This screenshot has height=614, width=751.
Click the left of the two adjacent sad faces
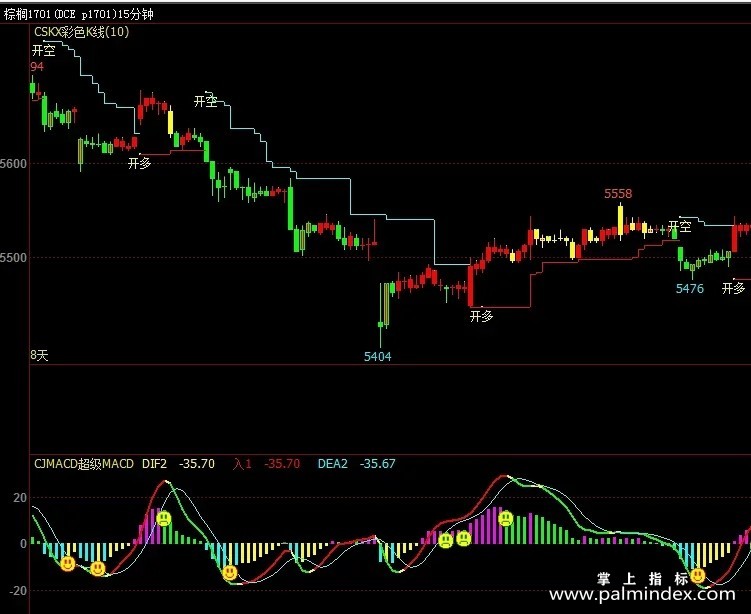[x=446, y=541]
